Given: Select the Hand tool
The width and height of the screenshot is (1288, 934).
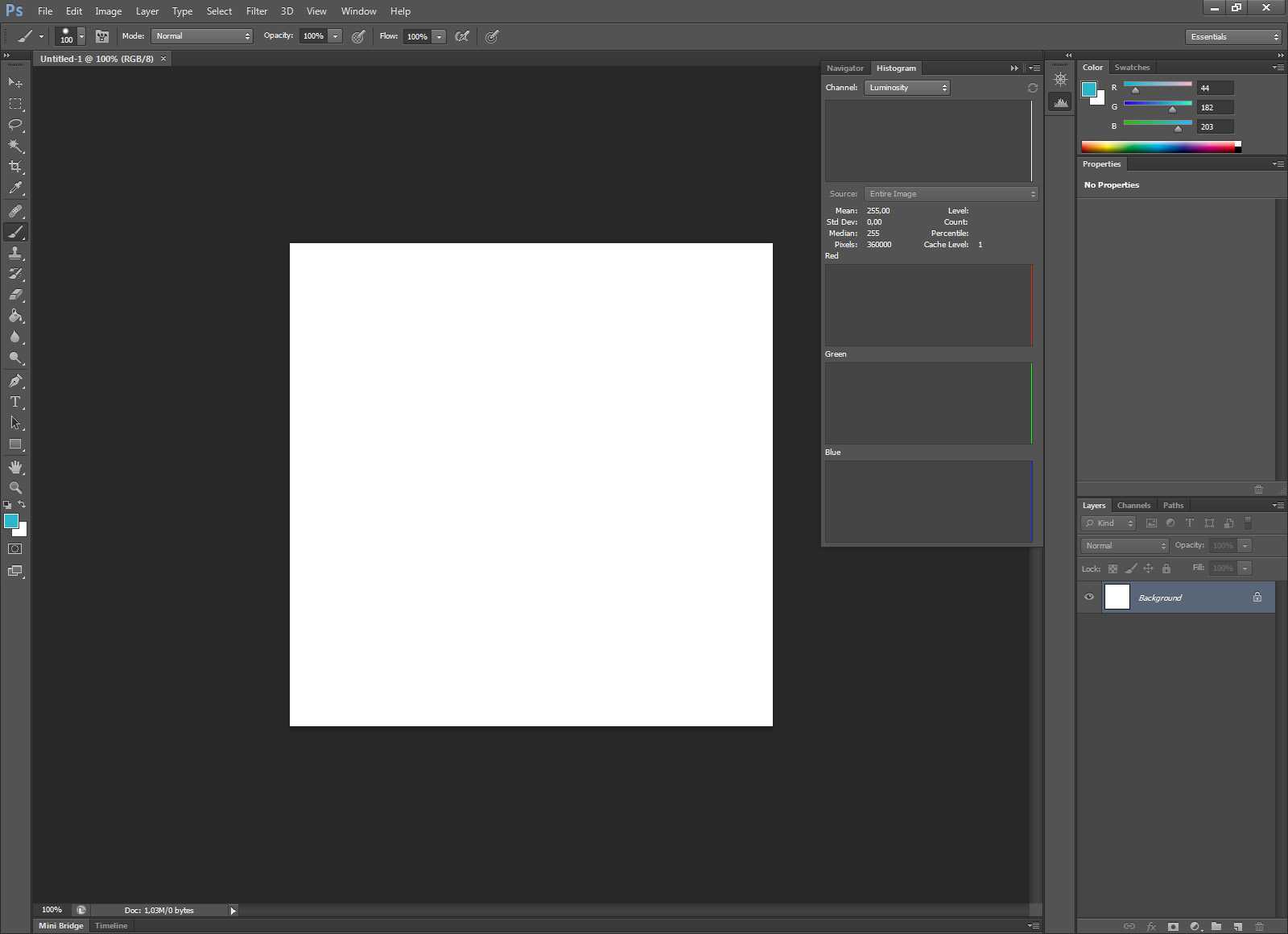Looking at the screenshot, I should (15, 467).
